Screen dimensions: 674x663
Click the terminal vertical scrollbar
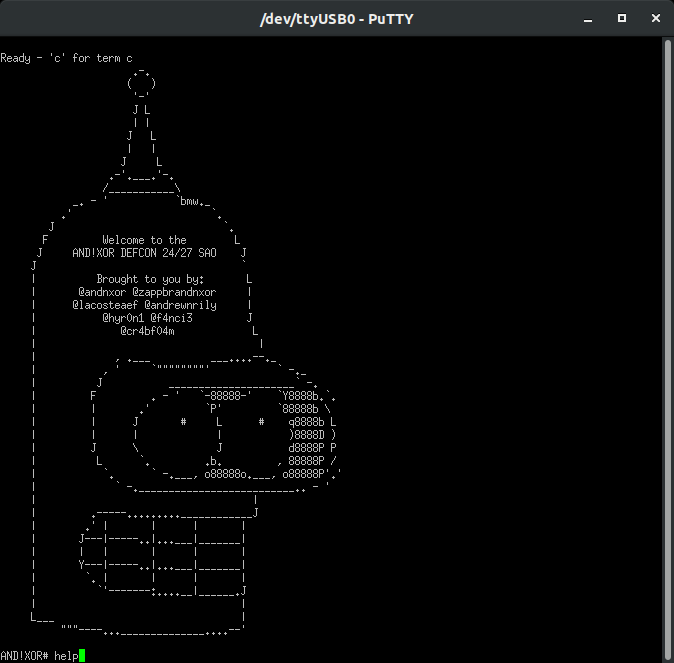pos(668,350)
